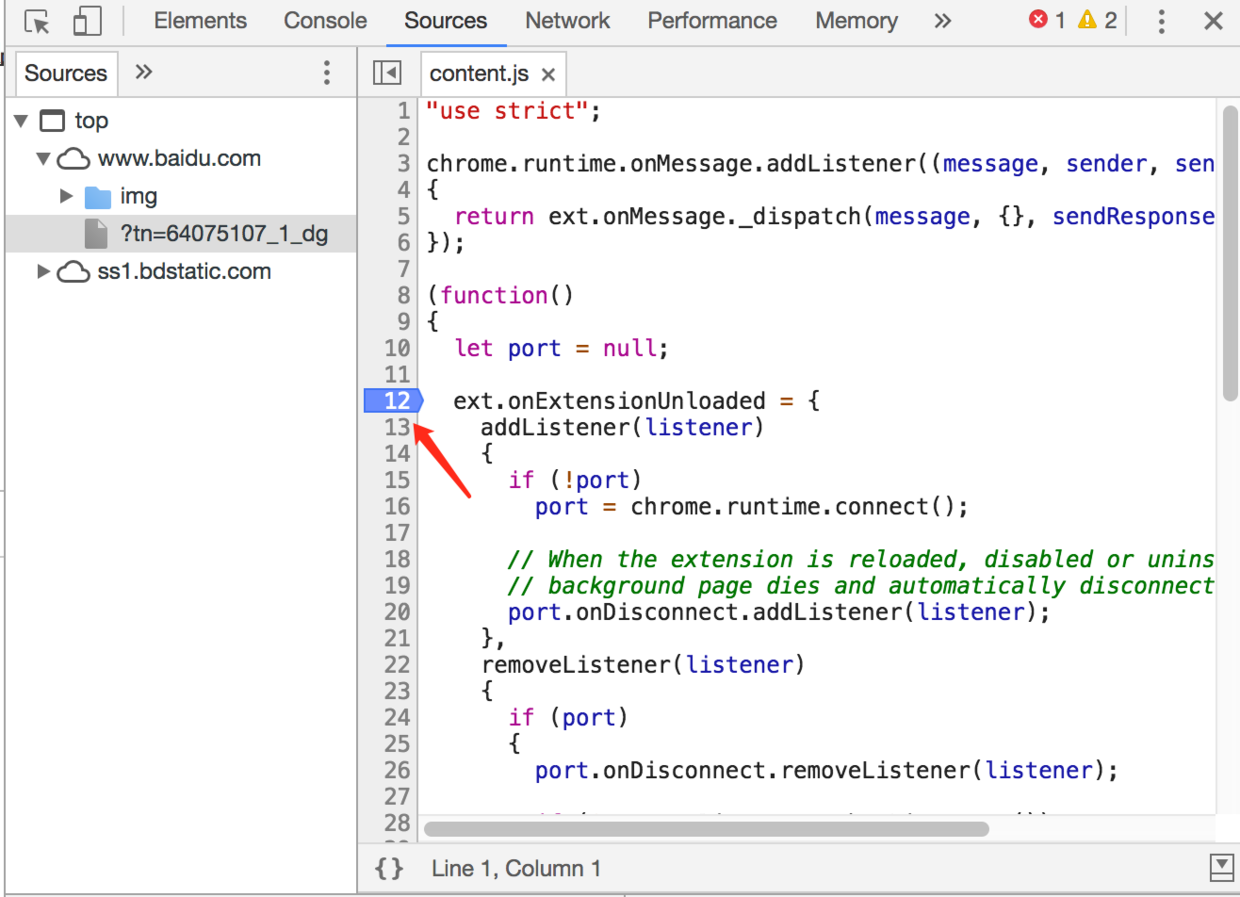Click the code editor vertical scrollbar
Image resolution: width=1240 pixels, height=897 pixels.
pos(1230,253)
